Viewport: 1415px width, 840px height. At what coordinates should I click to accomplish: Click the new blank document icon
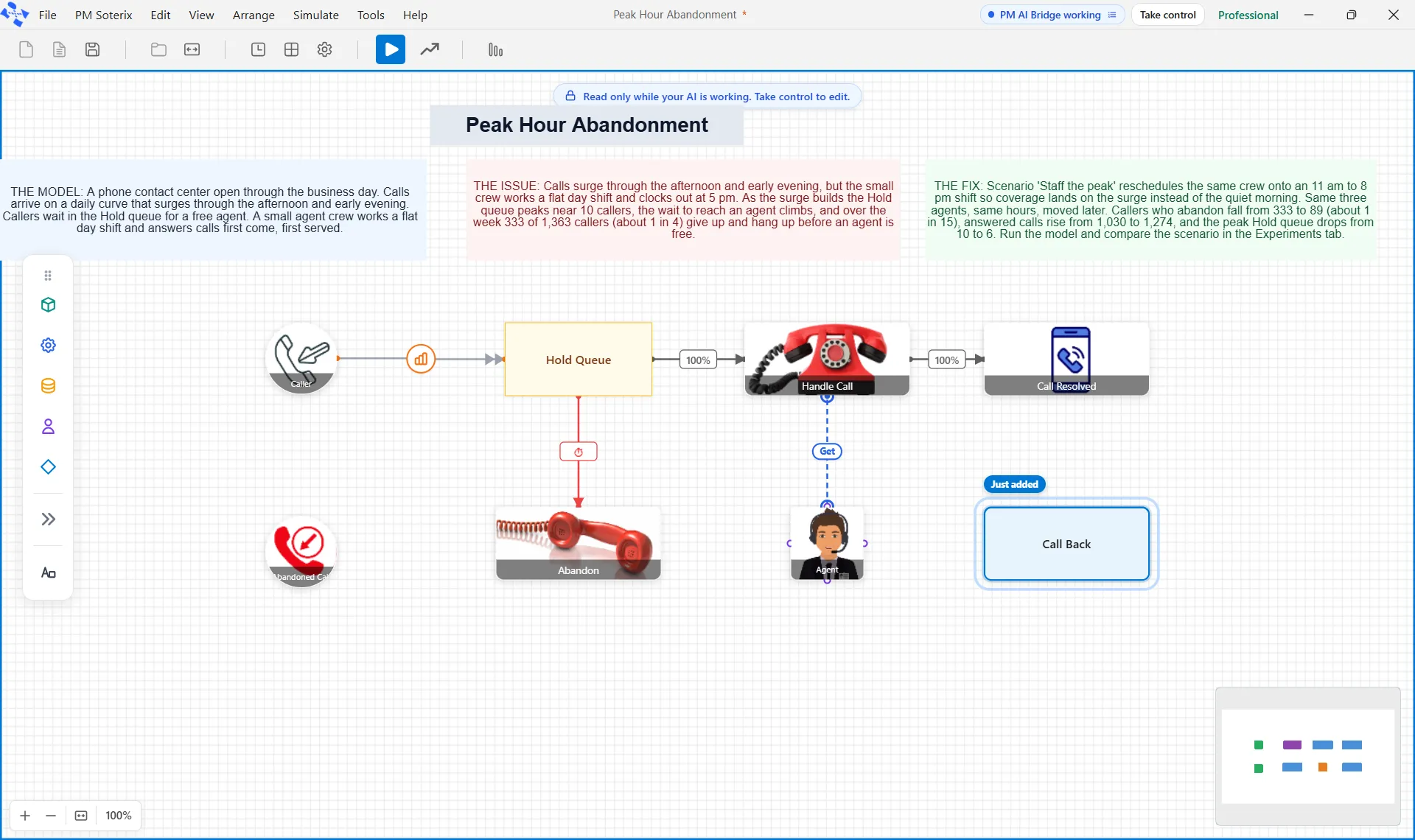pyautogui.click(x=26, y=50)
